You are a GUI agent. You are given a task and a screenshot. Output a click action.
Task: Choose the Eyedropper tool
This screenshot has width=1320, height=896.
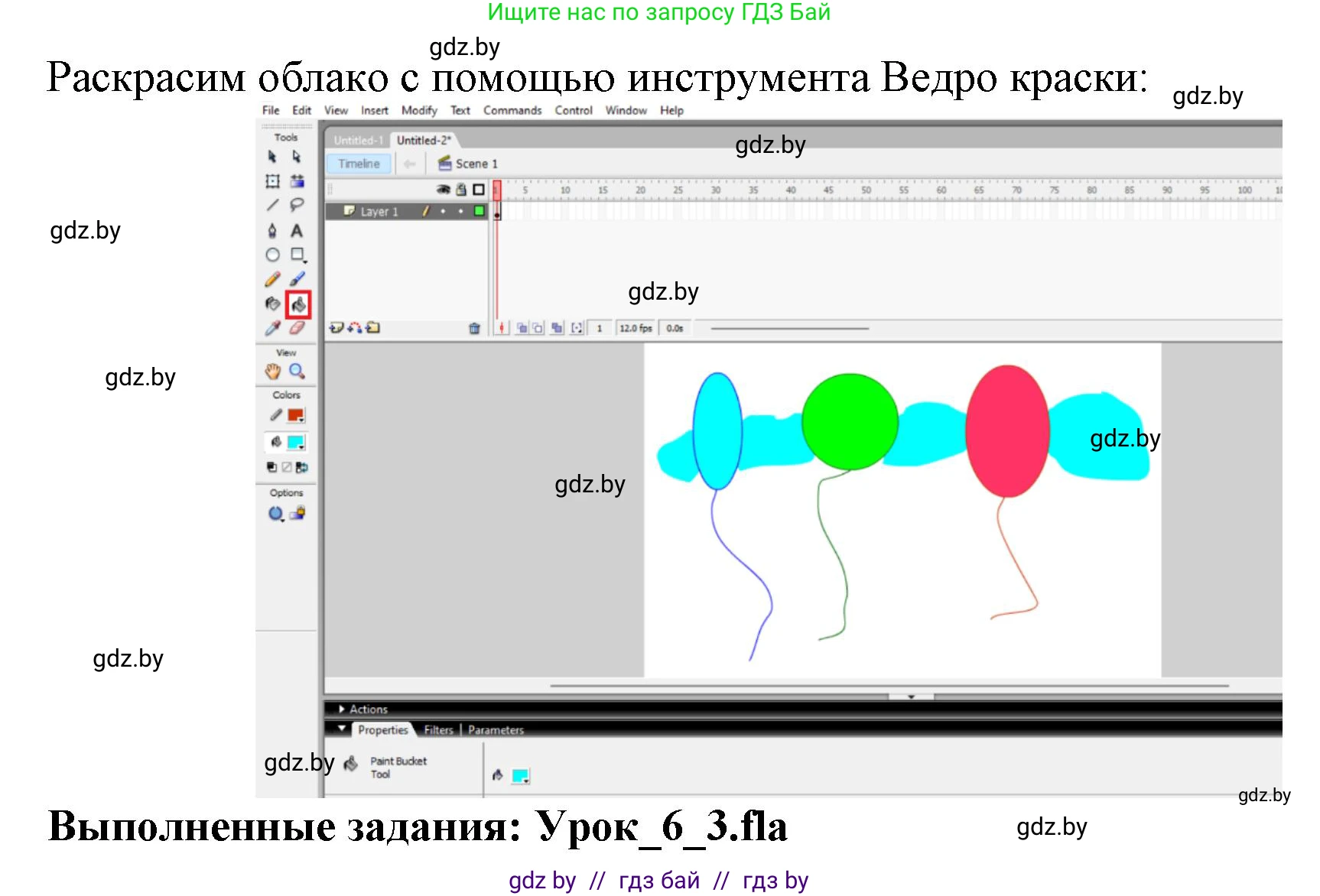[272, 328]
